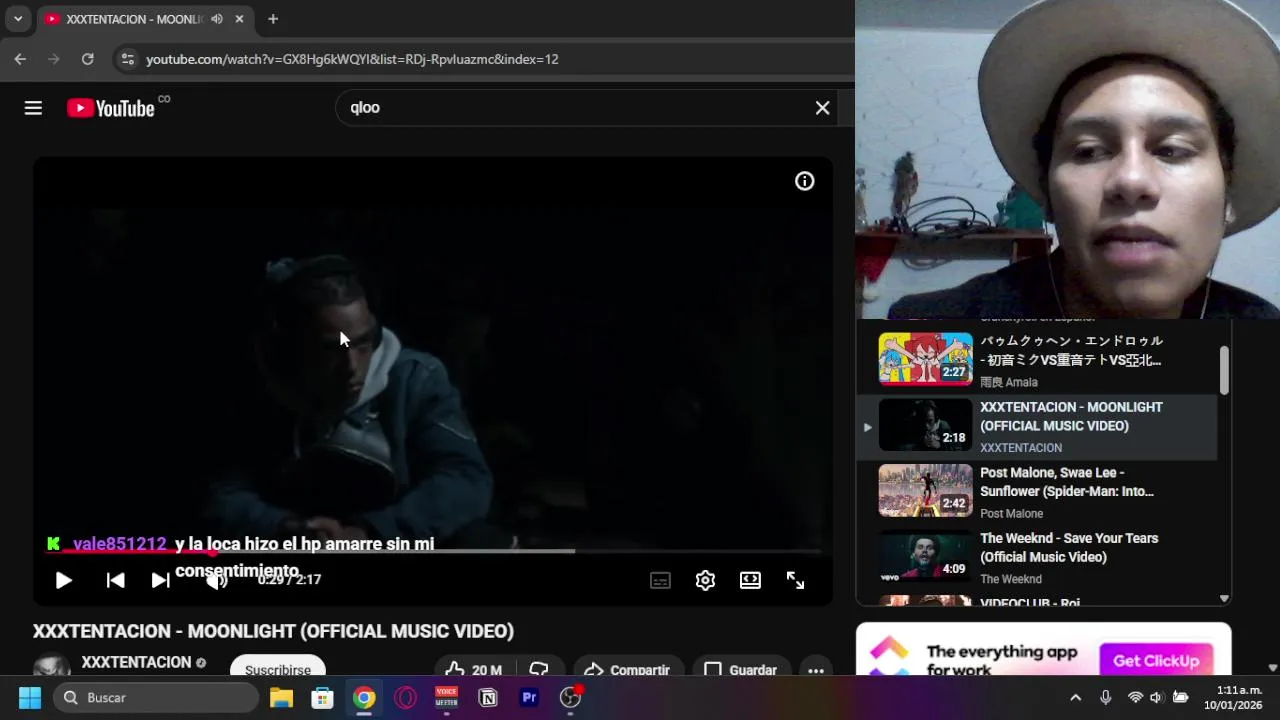Open a new Chrome tab

(273, 19)
